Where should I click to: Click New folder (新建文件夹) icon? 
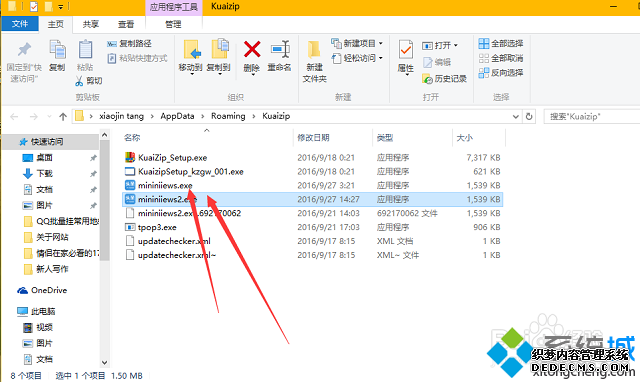pos(314,50)
